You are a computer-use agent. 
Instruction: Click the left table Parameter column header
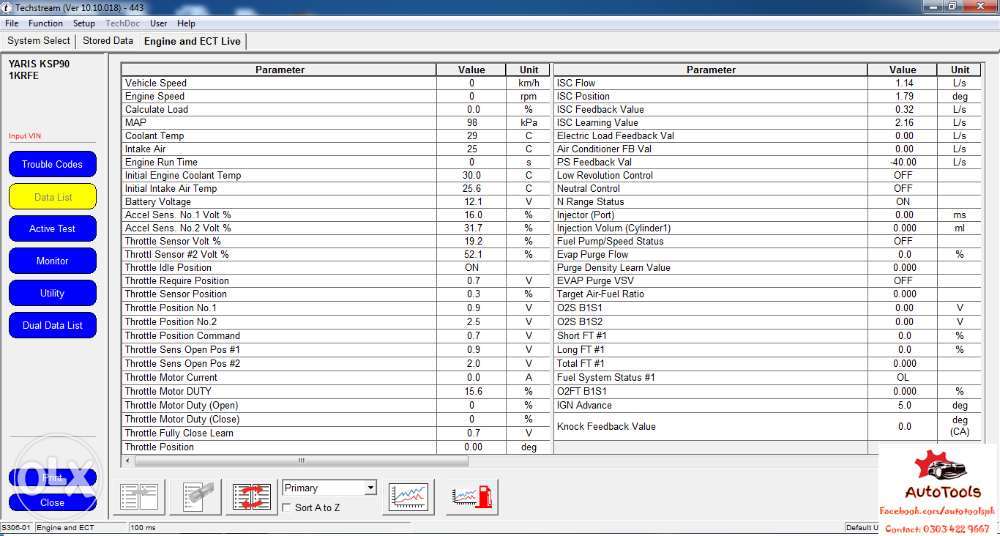279,70
